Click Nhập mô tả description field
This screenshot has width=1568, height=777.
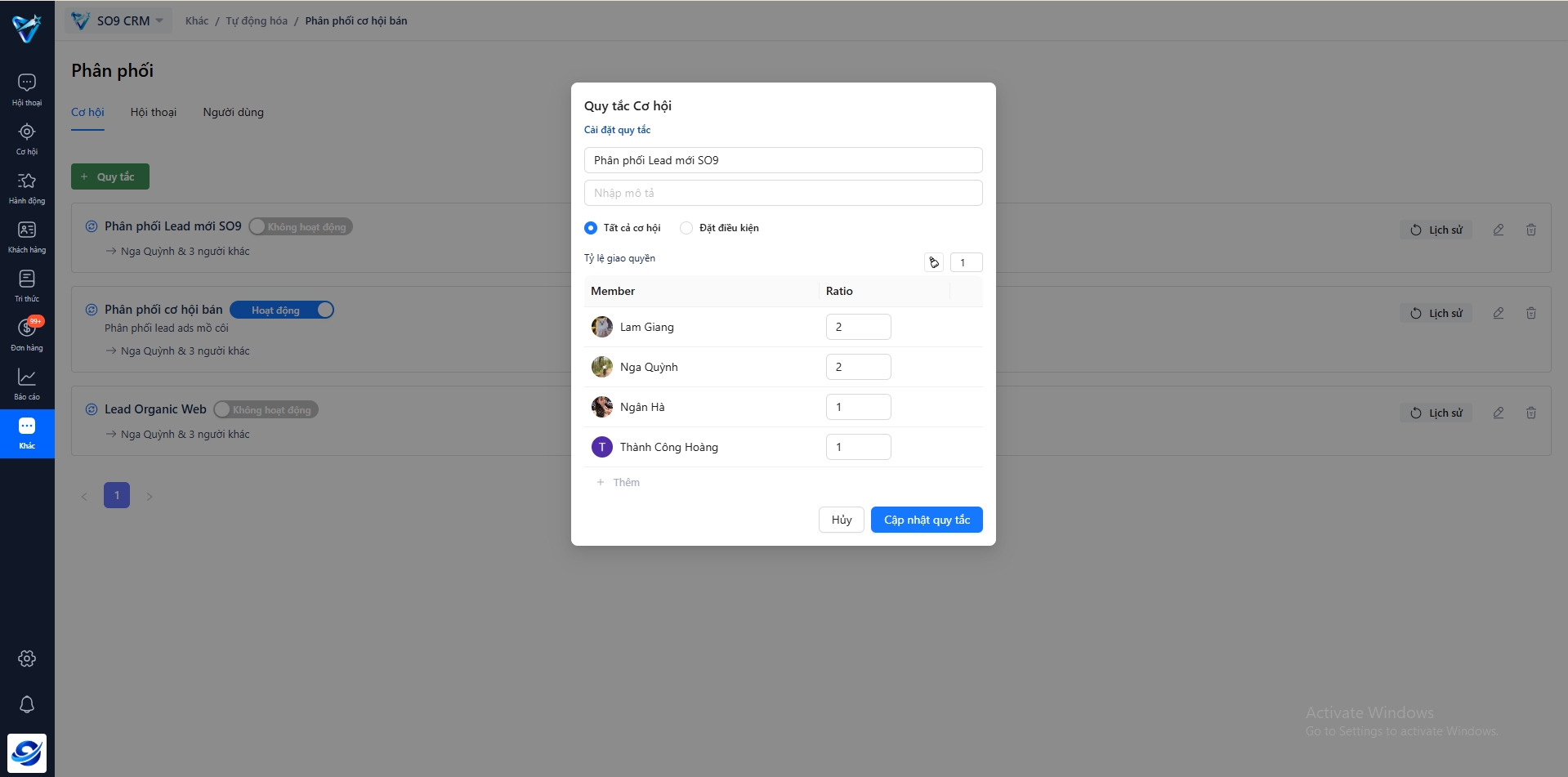tap(783, 193)
